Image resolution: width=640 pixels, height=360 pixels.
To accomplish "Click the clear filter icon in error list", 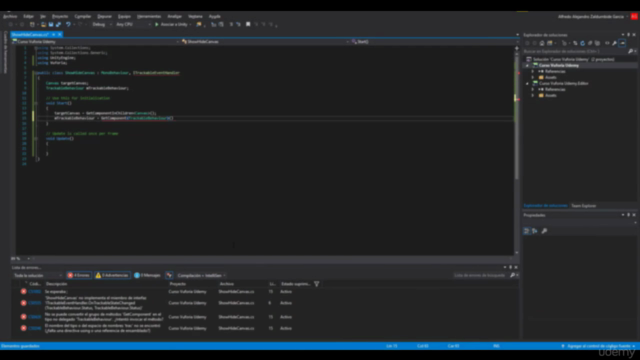I will tap(169, 276).
